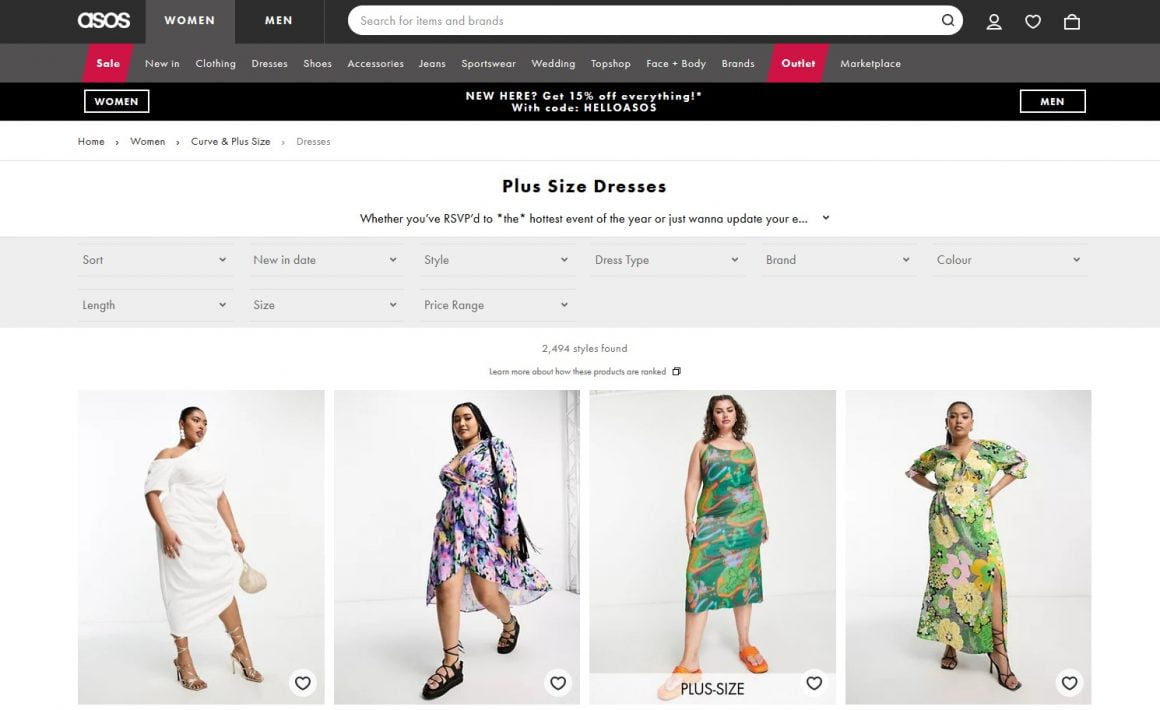
Task: Open the green print slip dress image
Action: pyautogui.click(x=712, y=547)
